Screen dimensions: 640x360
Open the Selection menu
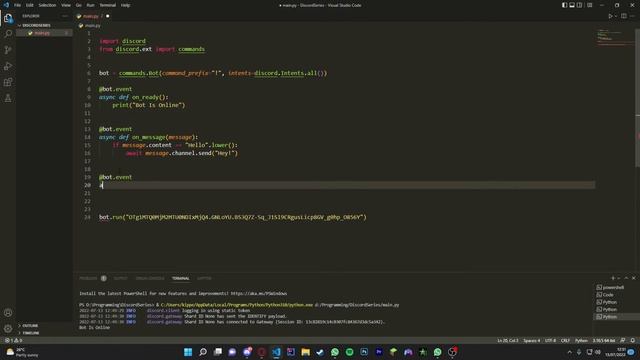tap(47, 5)
